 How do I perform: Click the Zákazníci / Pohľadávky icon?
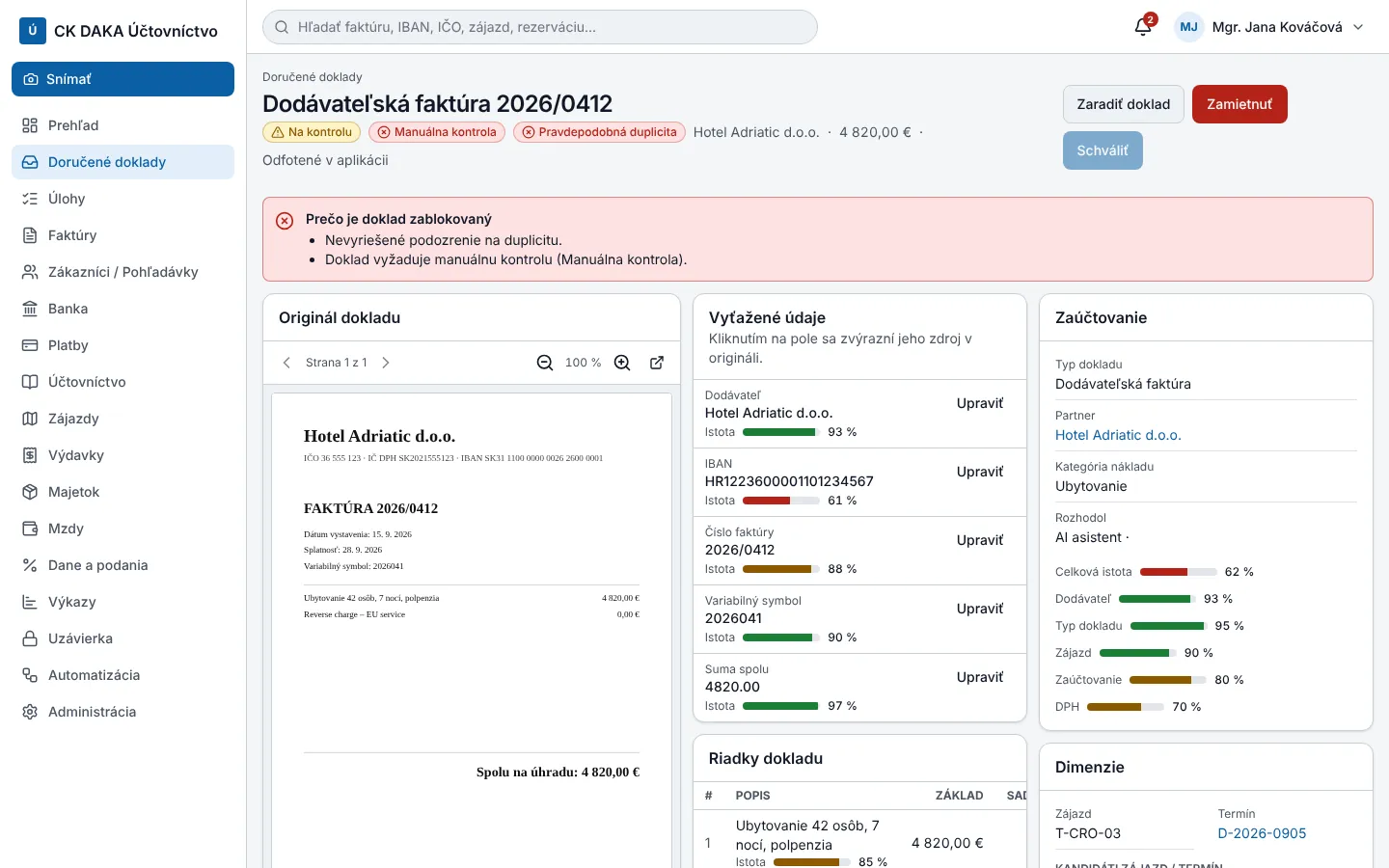pos(30,272)
